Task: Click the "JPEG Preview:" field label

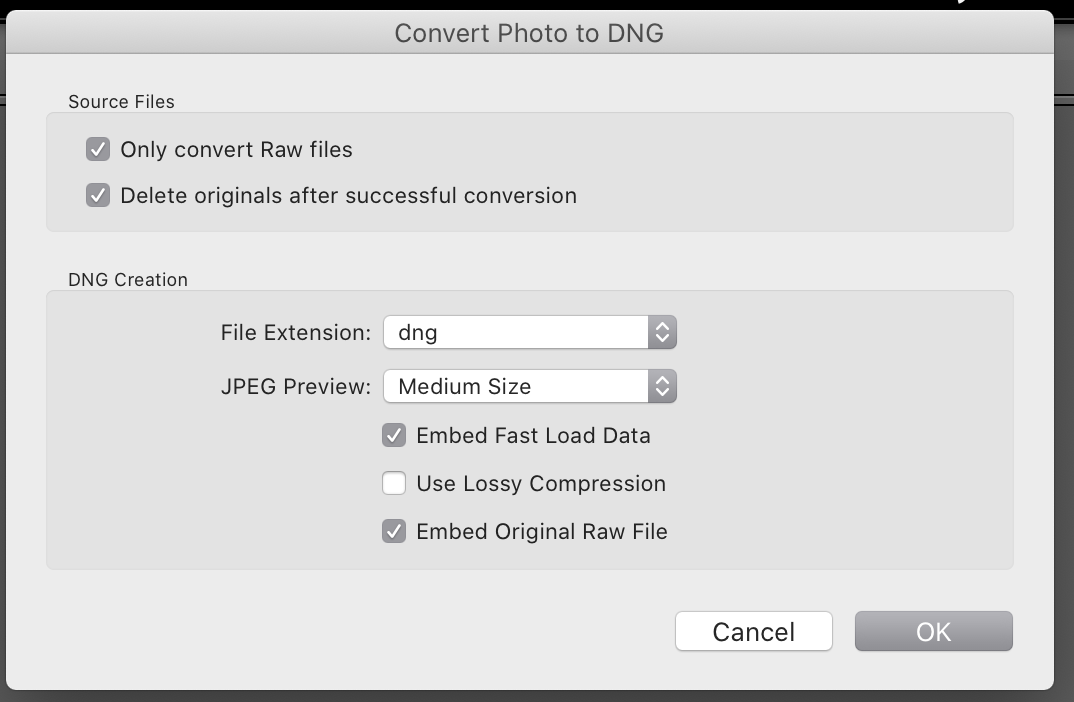Action: (x=296, y=387)
